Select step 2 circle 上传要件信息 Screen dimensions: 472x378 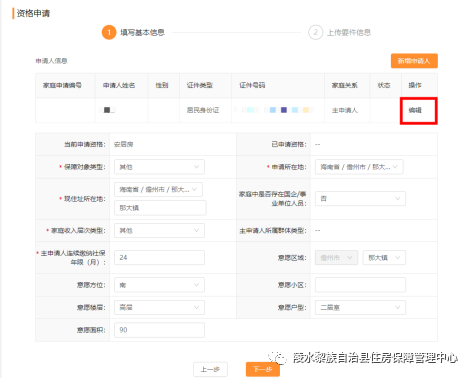(x=315, y=32)
